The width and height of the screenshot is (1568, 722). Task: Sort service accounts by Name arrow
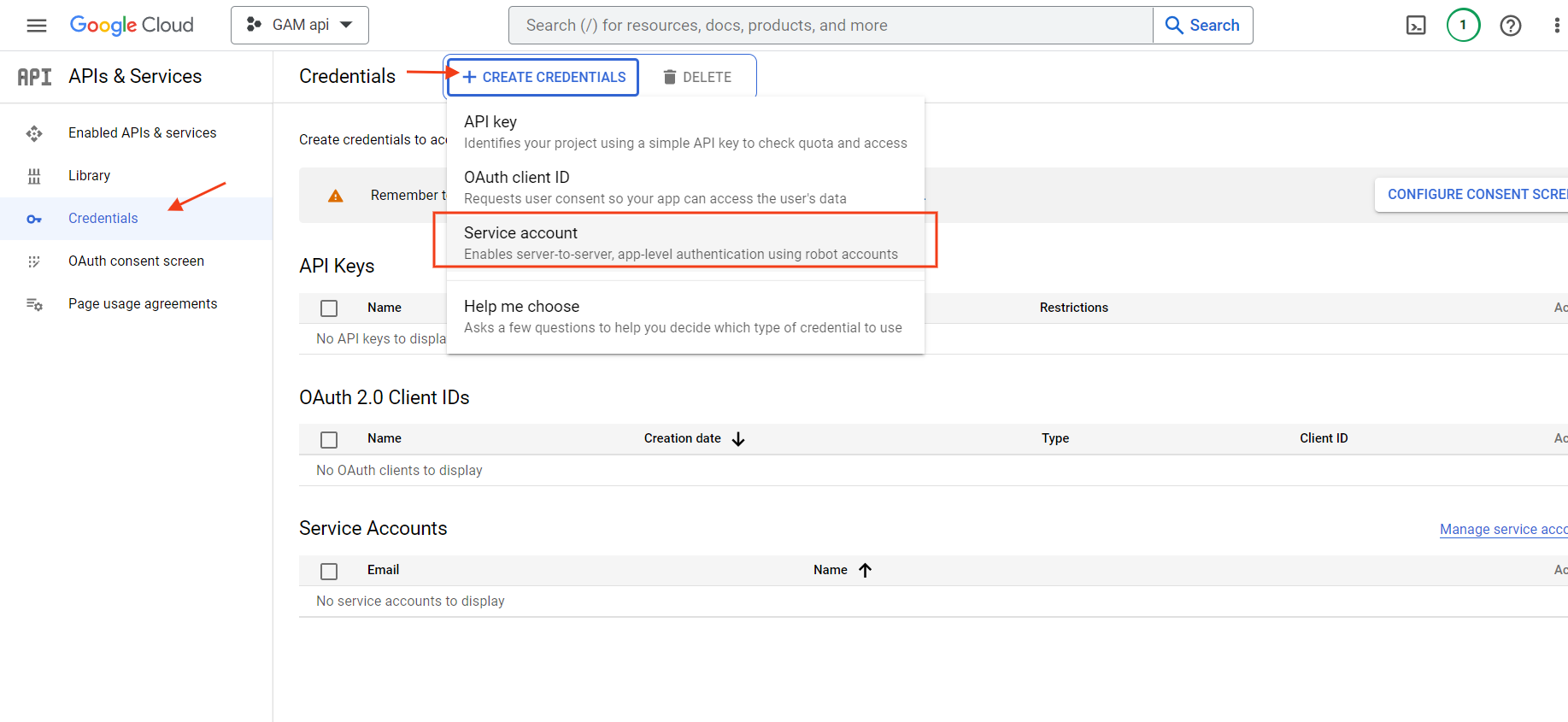tap(865, 570)
